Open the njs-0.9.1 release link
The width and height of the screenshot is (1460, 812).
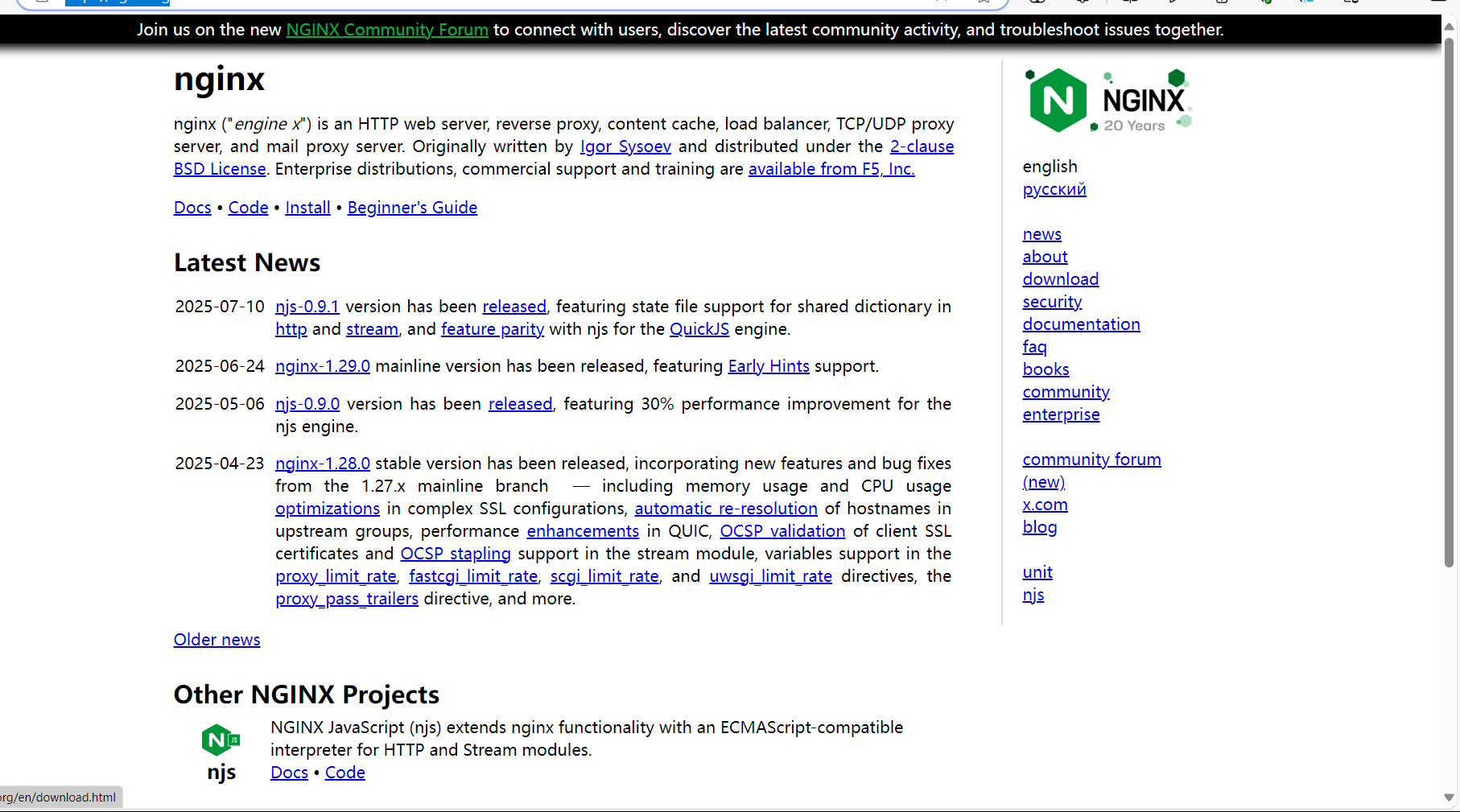click(x=307, y=307)
